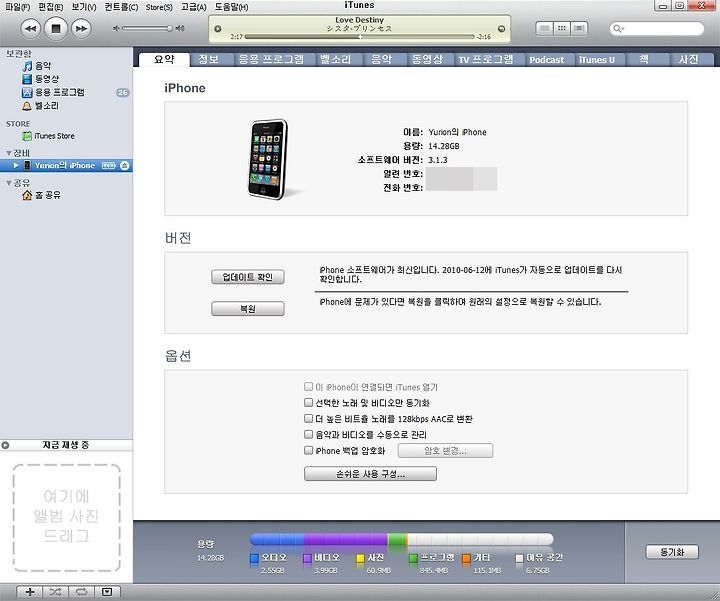Switch to the TV 프로그램 tab
Viewport: 720px width, 601px height.
pyautogui.click(x=485, y=60)
